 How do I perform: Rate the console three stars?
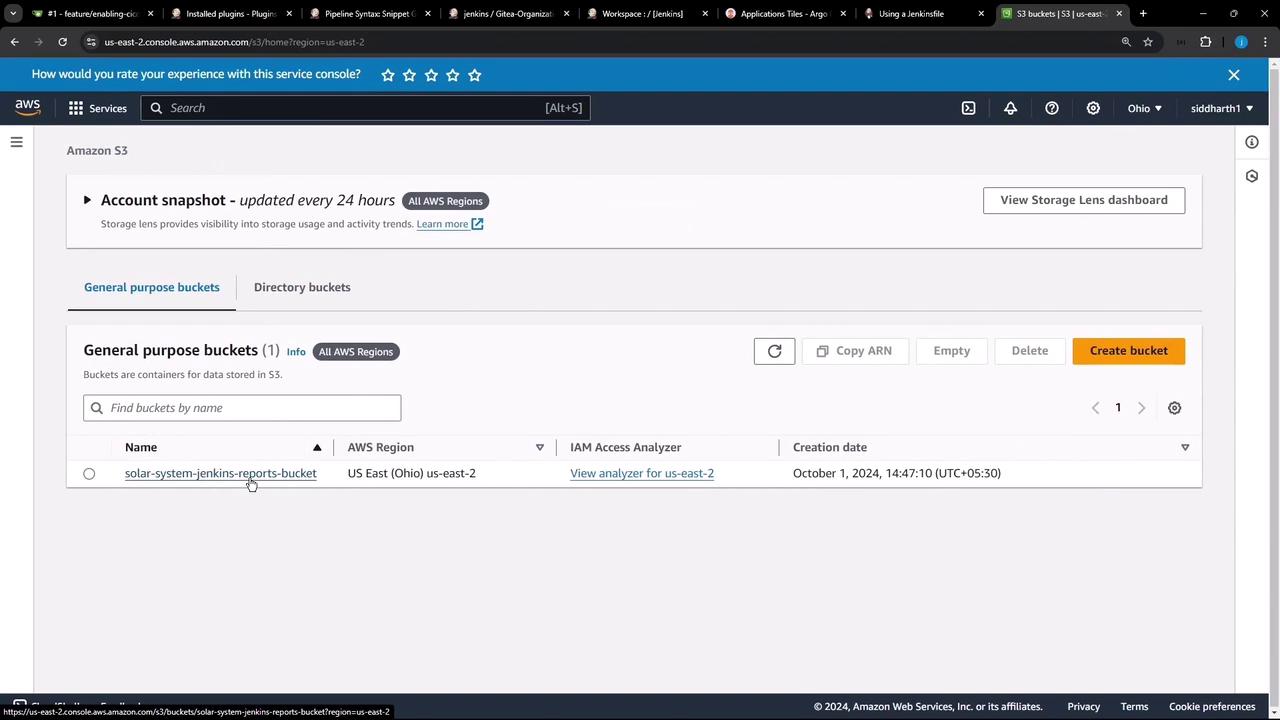pos(431,75)
